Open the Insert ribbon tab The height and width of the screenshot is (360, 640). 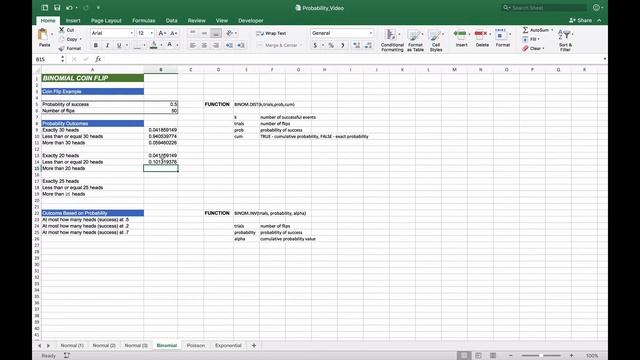[x=73, y=20]
